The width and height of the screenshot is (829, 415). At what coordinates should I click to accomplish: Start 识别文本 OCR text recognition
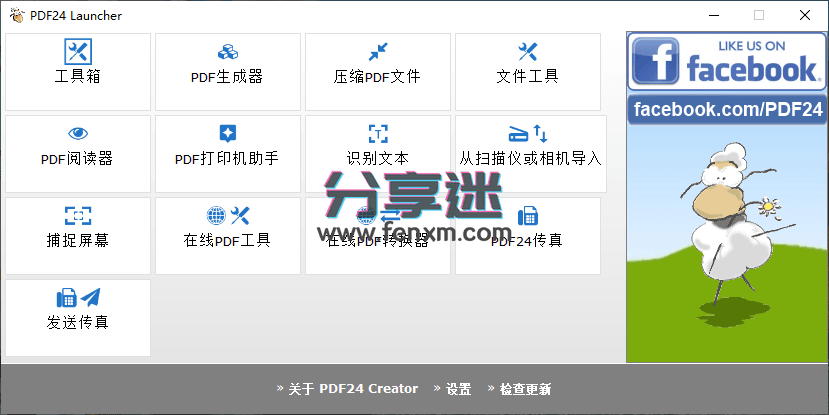(x=377, y=153)
